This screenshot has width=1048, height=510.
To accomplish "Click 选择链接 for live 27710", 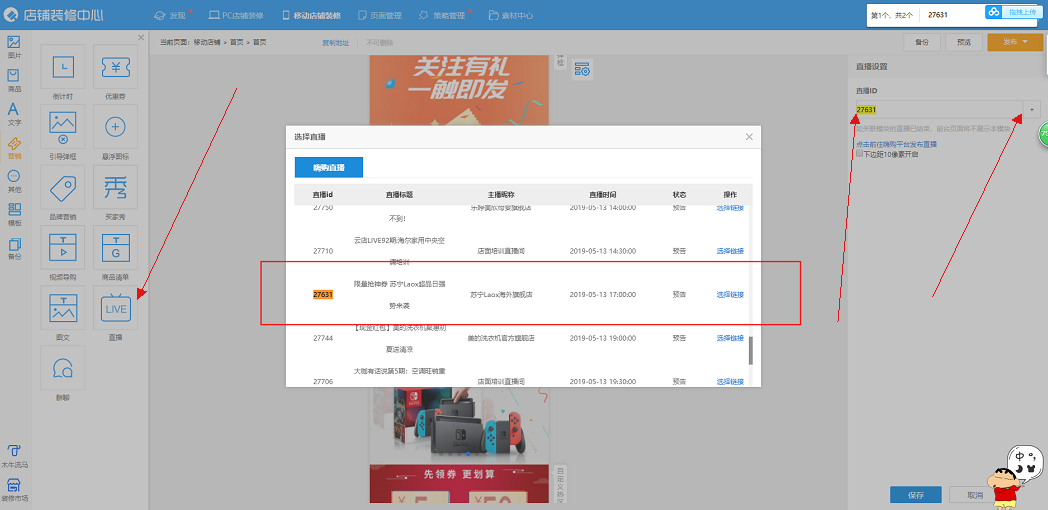I will (730, 251).
